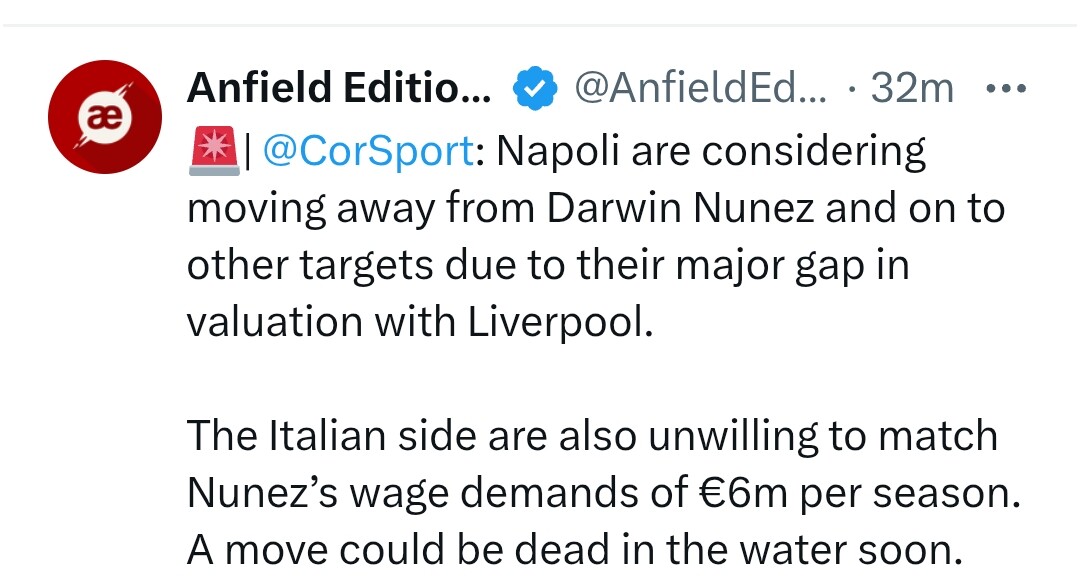Click the 32m timestamp of the tweet
Image resolution: width=1080 pixels, height=587 pixels.
[x=912, y=90]
